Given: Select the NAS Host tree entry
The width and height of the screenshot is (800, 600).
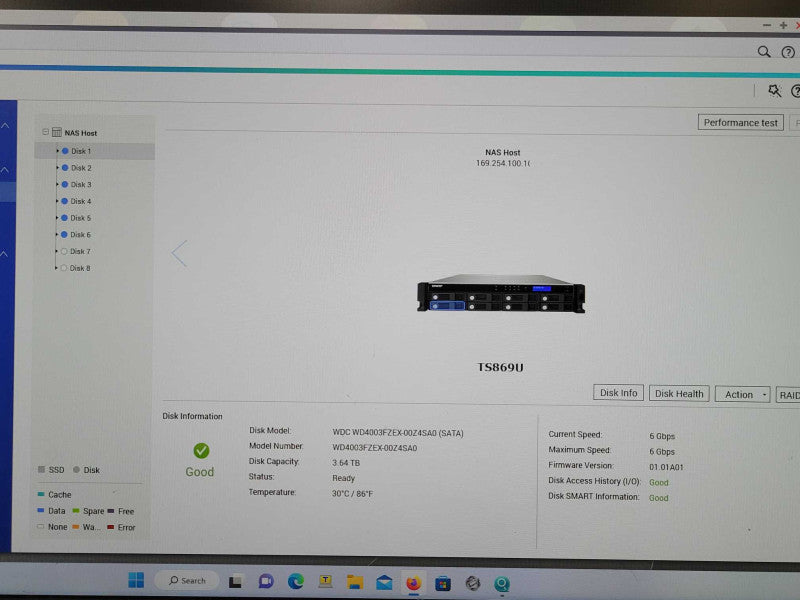Looking at the screenshot, I should [81, 133].
